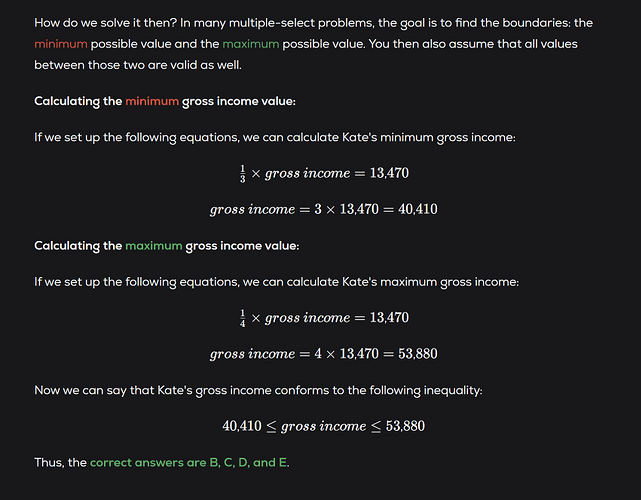Click the green text 'correct answers are B, C, D, and E'
Screen dimensions: 641x500
[188, 462]
